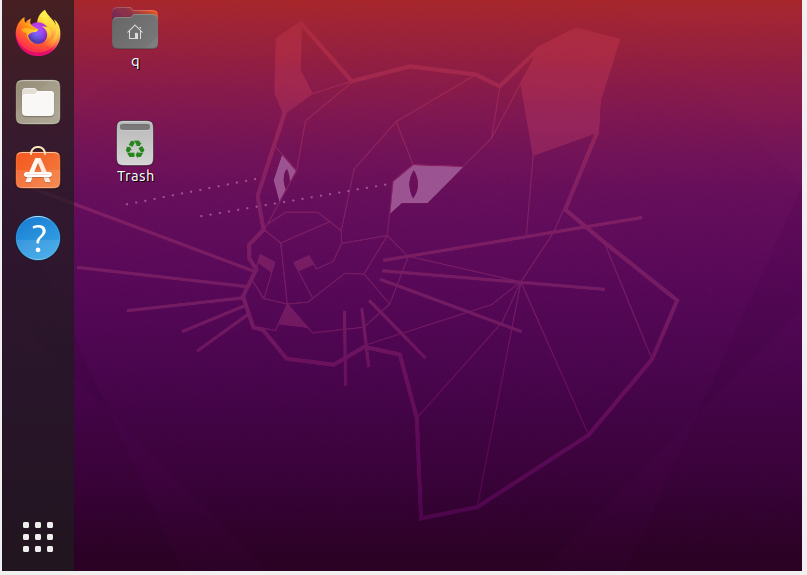Click the "q" home folder label
Image resolution: width=807 pixels, height=575 pixels.
[x=135, y=62]
